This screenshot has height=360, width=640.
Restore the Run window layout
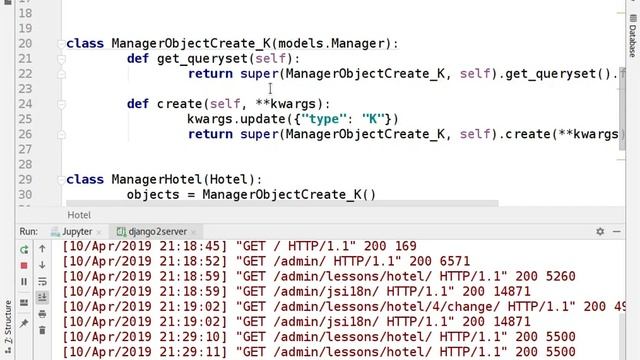click(24, 302)
